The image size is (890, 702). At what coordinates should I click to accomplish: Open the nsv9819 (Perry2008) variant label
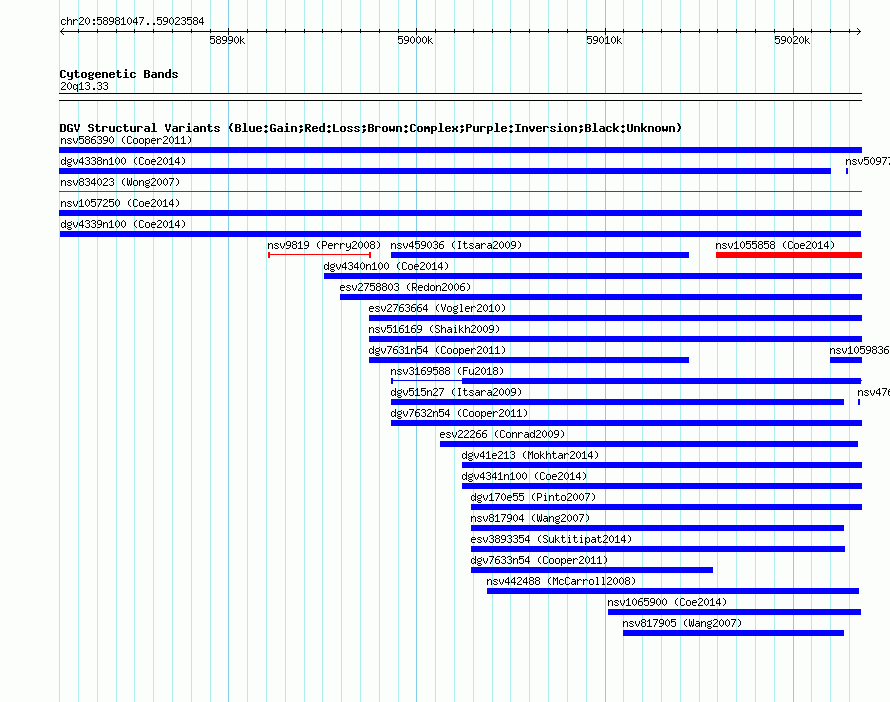point(324,245)
